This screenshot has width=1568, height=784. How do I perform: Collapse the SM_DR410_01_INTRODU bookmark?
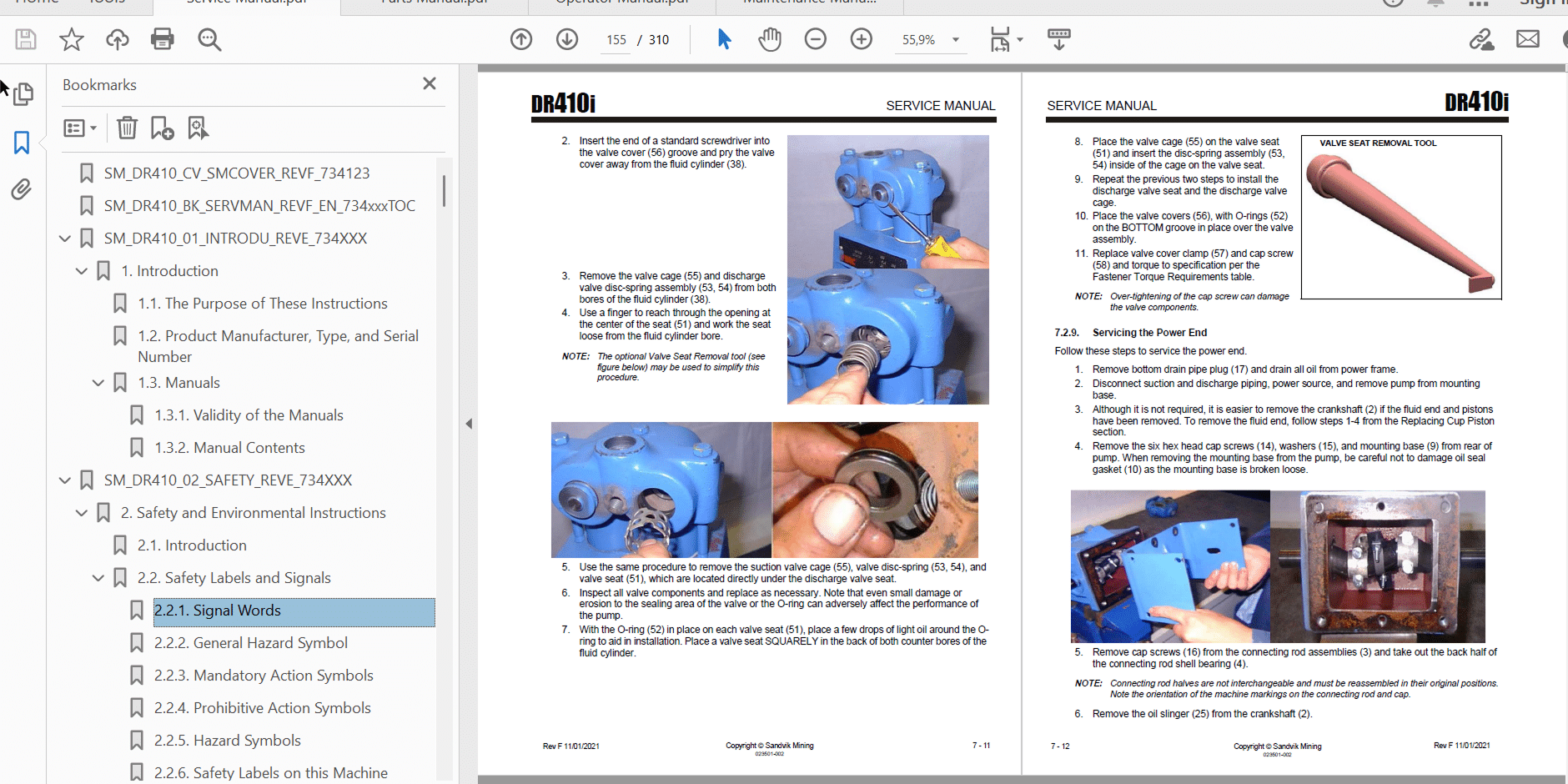point(65,239)
